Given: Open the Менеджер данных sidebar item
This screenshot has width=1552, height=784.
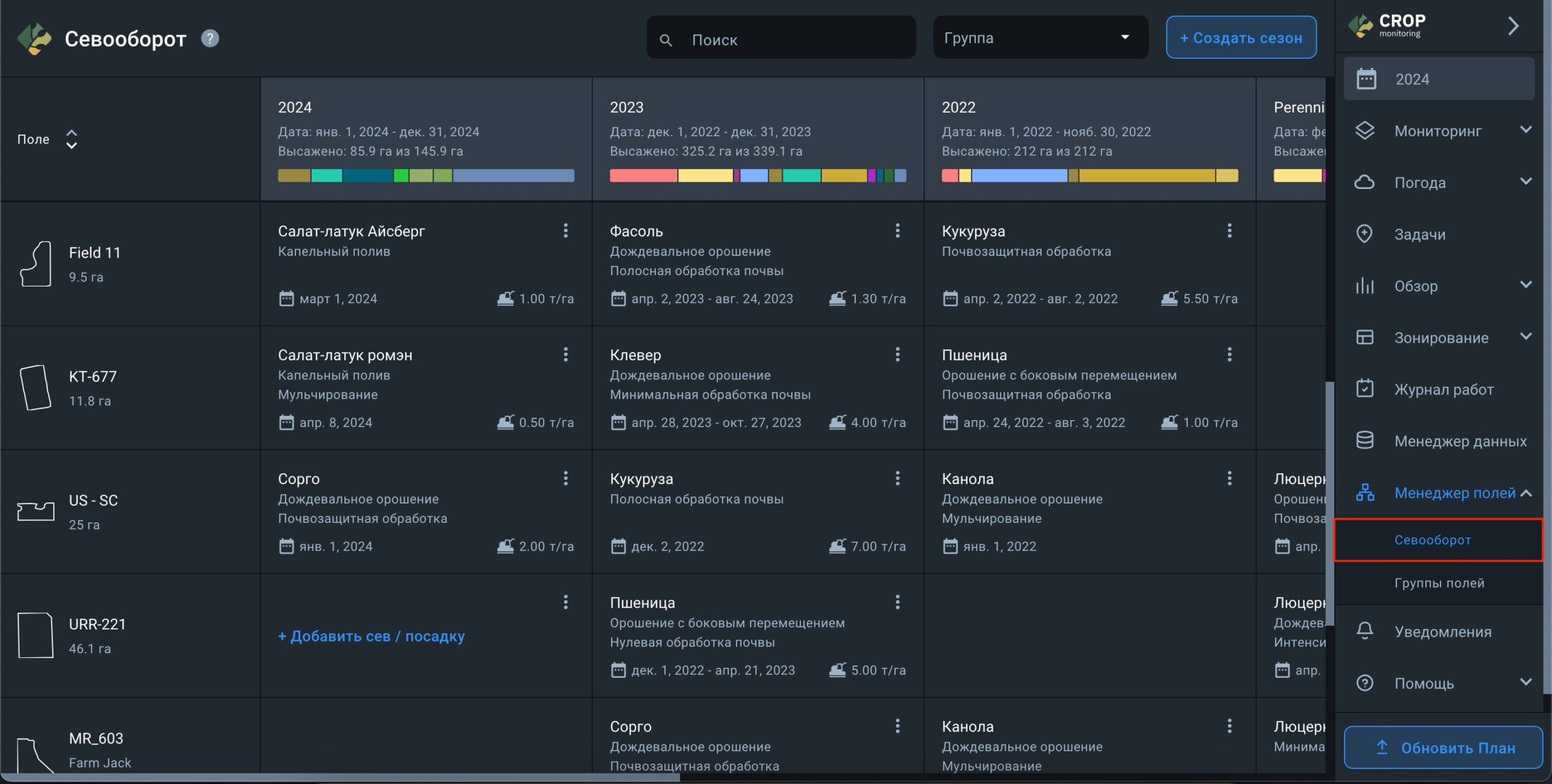Looking at the screenshot, I should click(1438, 440).
